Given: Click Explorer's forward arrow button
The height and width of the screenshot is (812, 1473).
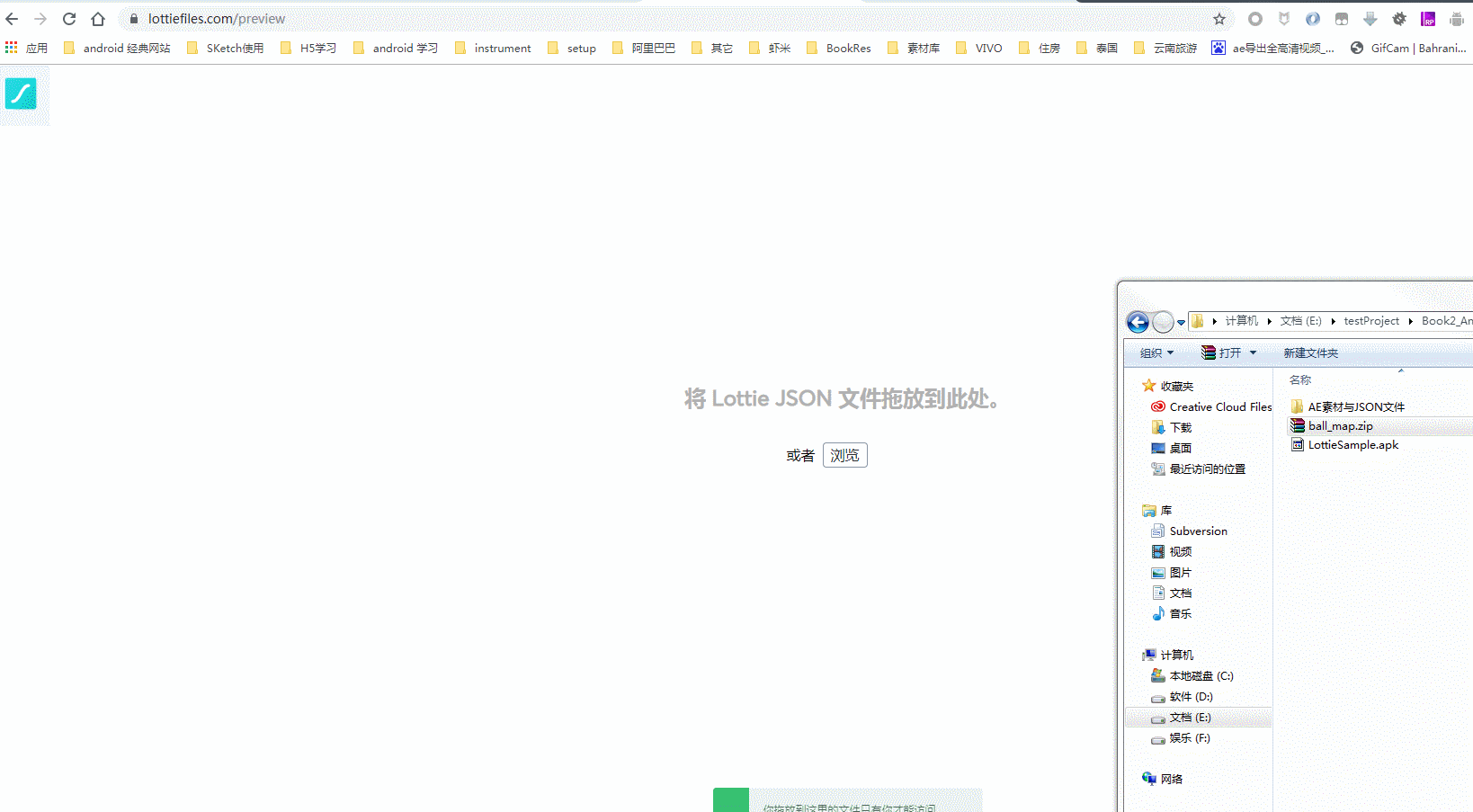Looking at the screenshot, I should click(x=1163, y=322).
